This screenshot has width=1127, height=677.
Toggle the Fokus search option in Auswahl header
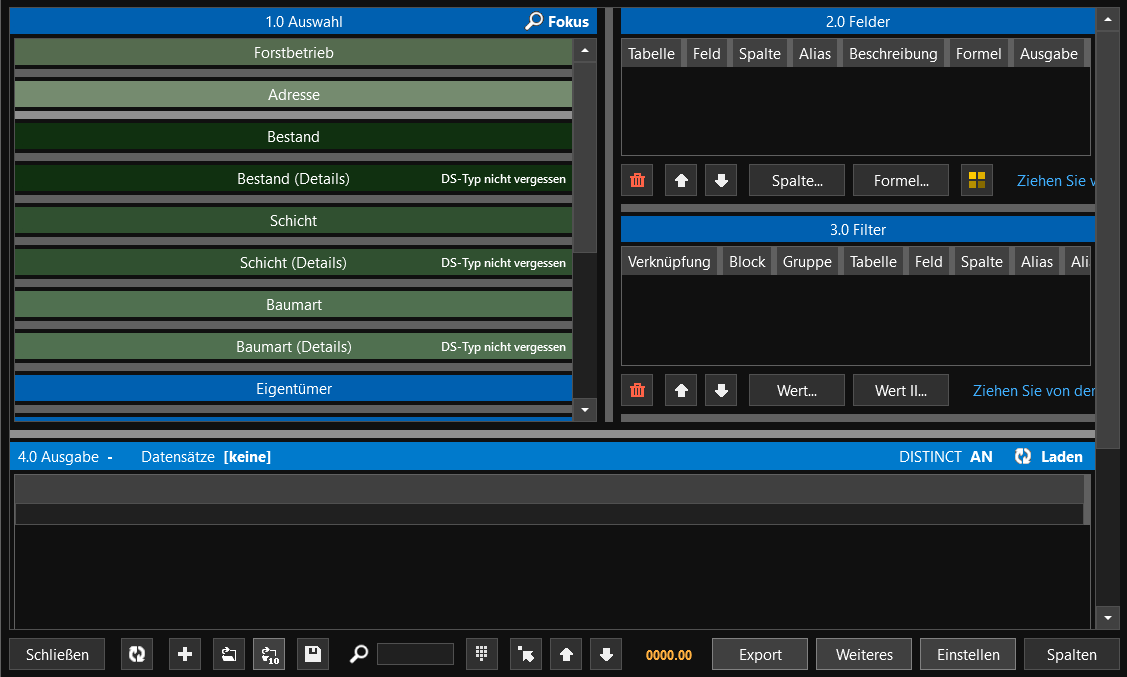[557, 22]
